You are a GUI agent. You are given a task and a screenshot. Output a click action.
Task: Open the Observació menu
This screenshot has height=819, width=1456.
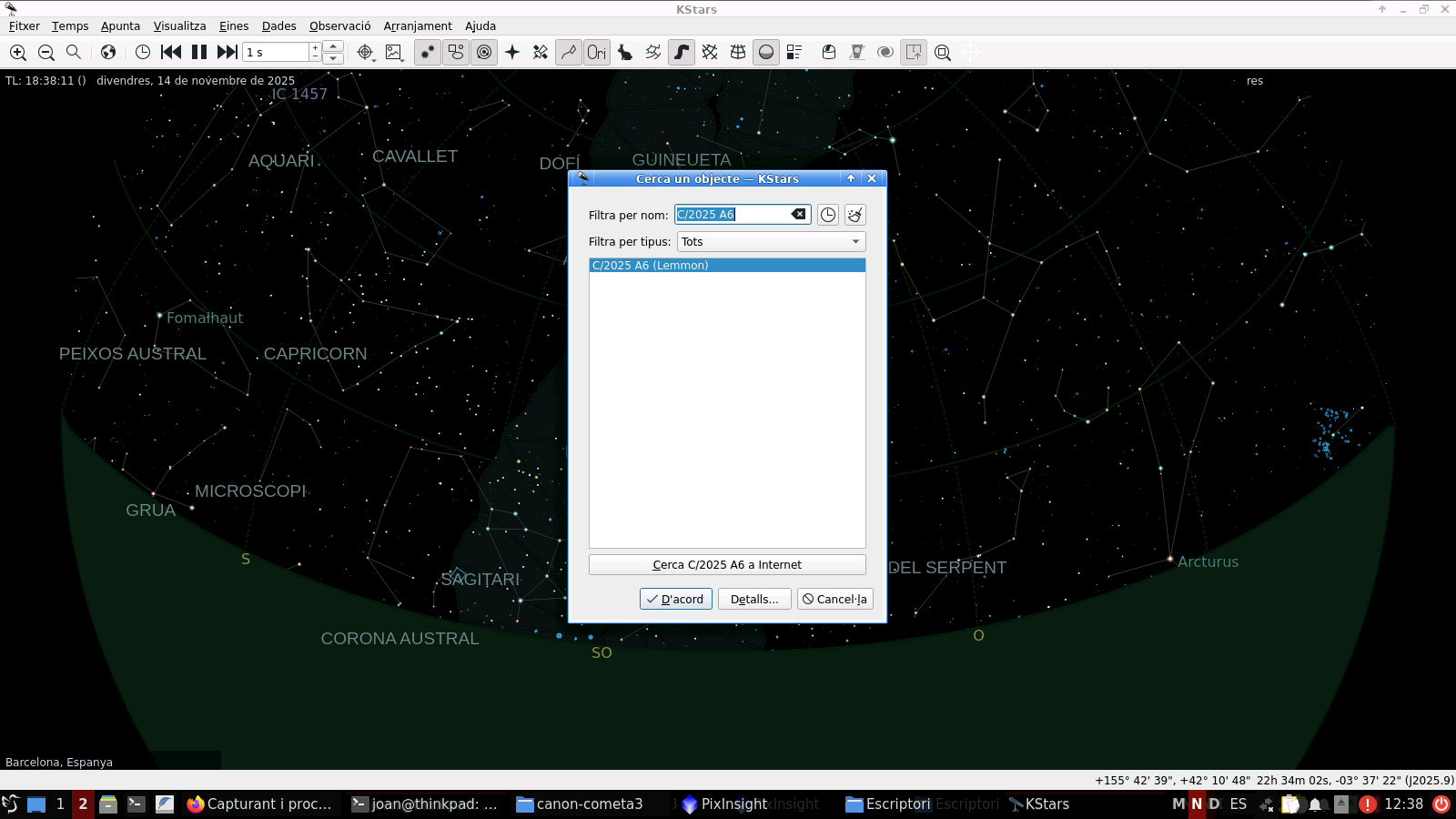tap(339, 26)
